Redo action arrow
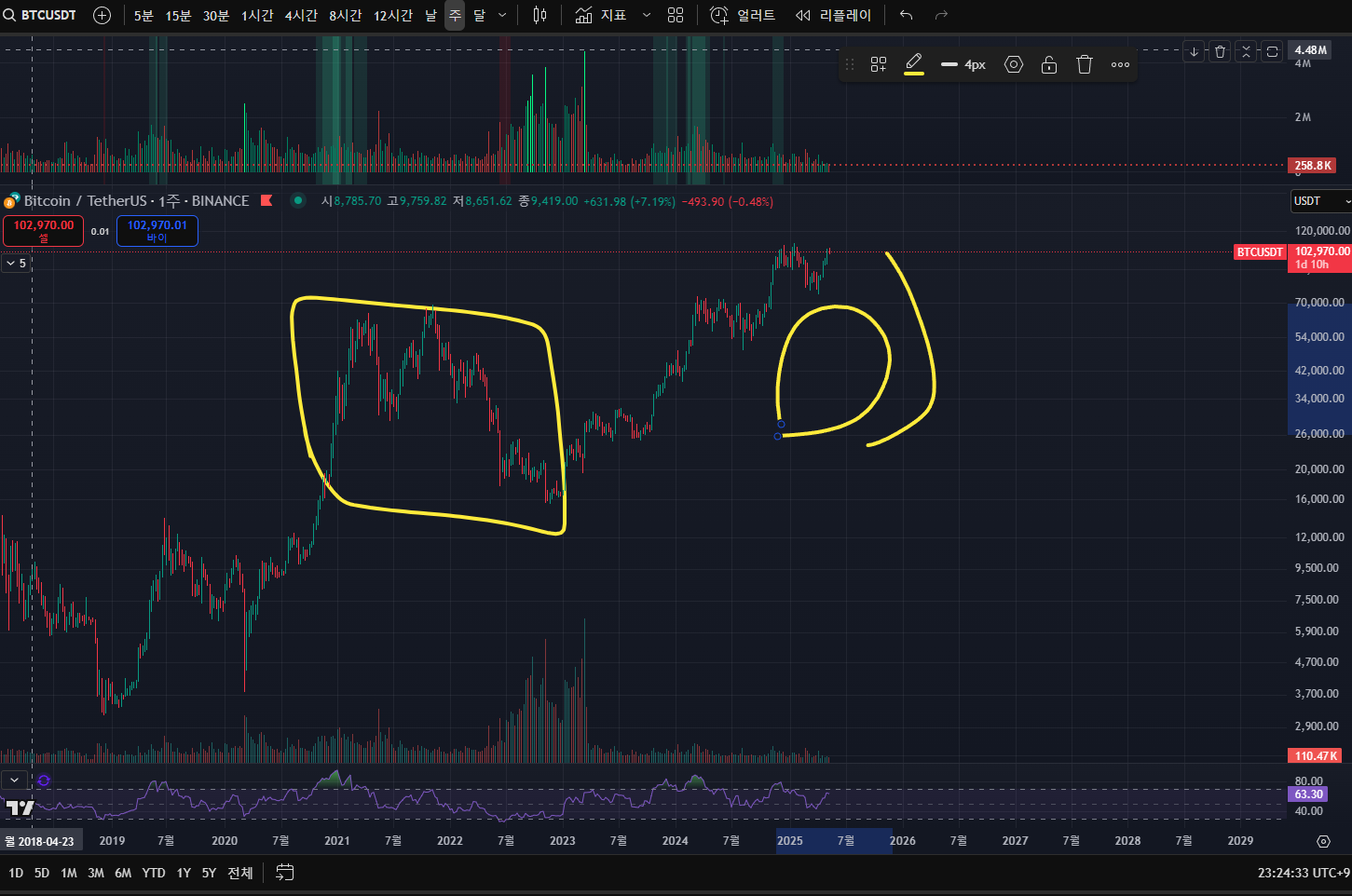 pyautogui.click(x=941, y=15)
